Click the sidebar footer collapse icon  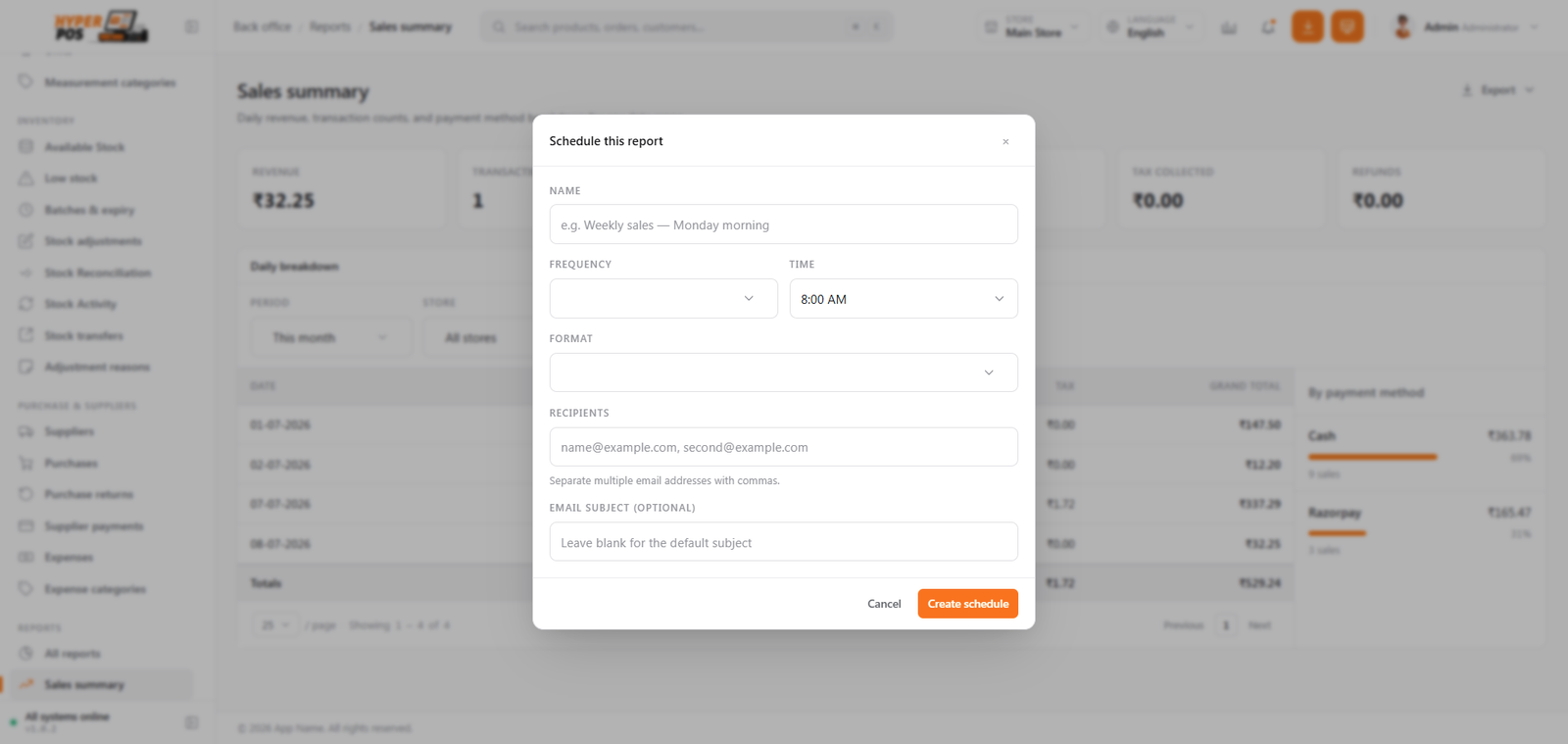pos(192,722)
